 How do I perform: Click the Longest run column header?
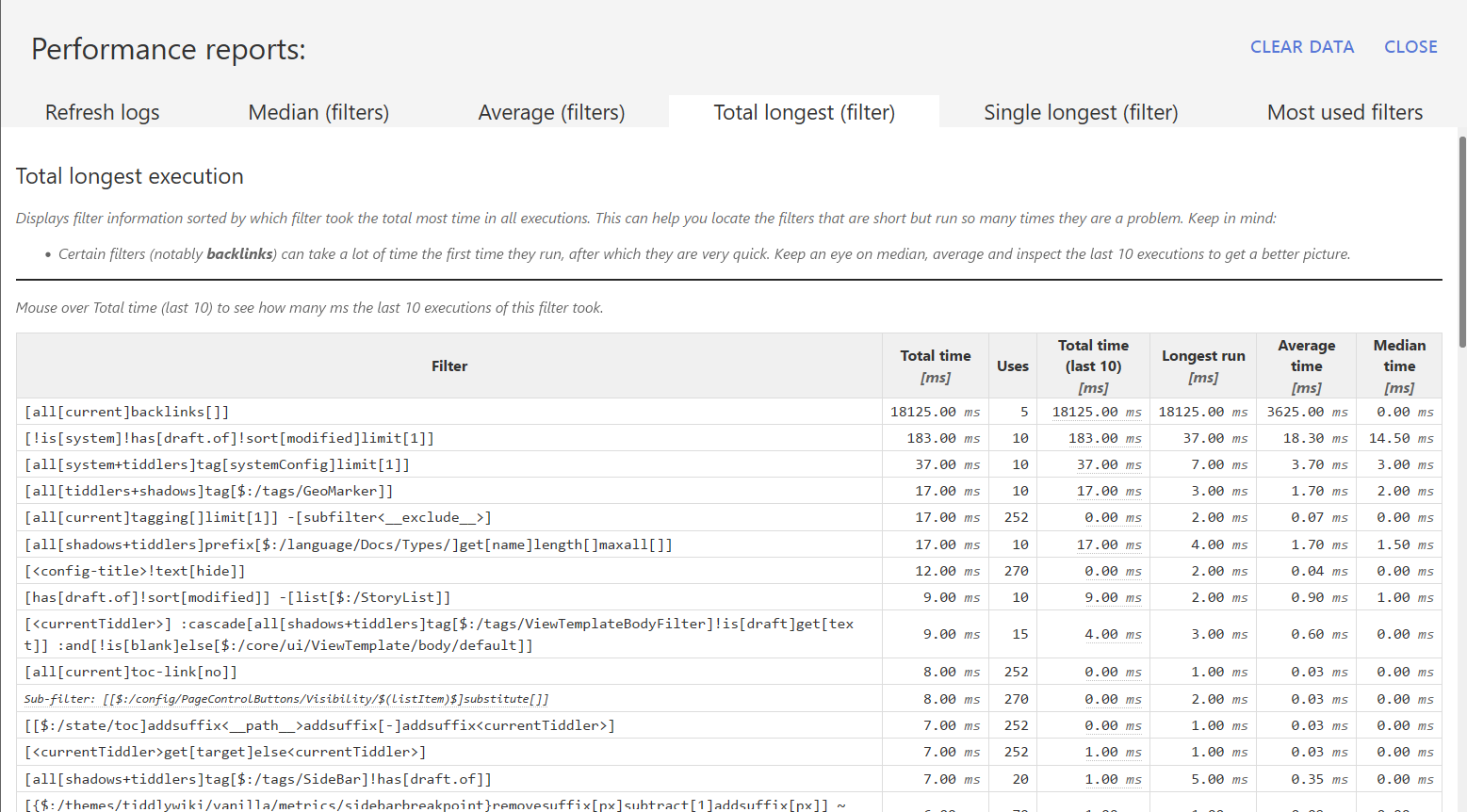pos(1202,366)
